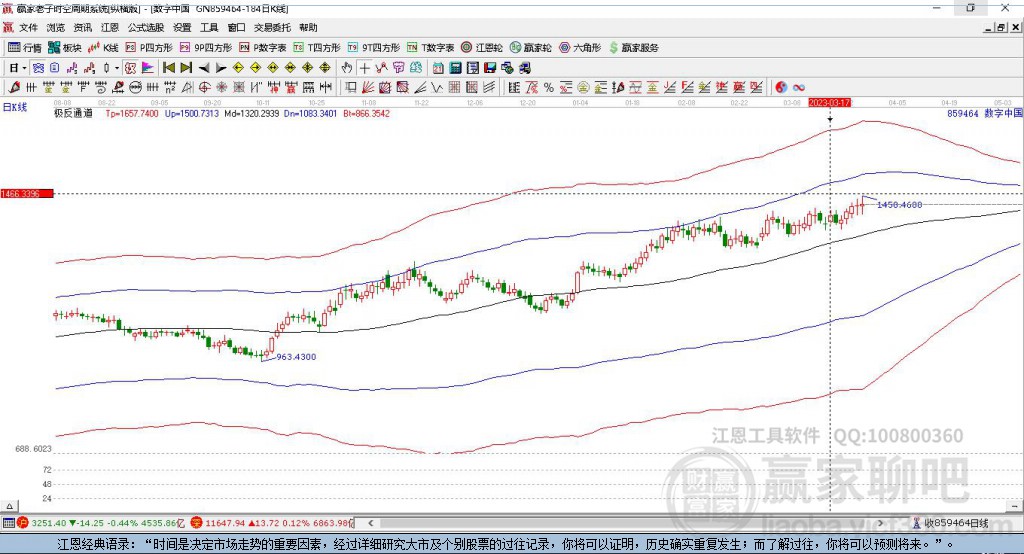Click the highlighted date marker 2023-03-17
The width and height of the screenshot is (1024, 554).
click(829, 103)
